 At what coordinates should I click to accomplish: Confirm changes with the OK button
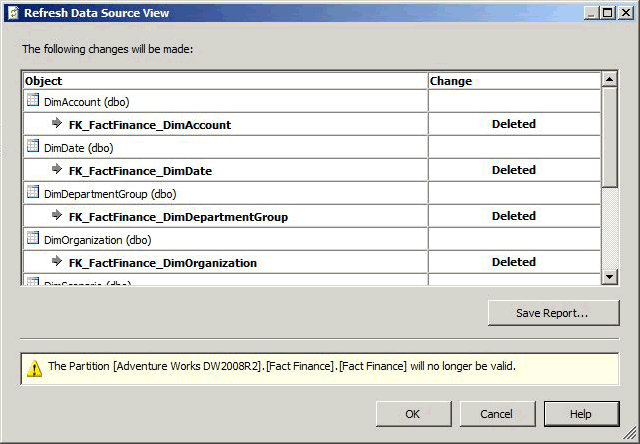(x=413, y=414)
